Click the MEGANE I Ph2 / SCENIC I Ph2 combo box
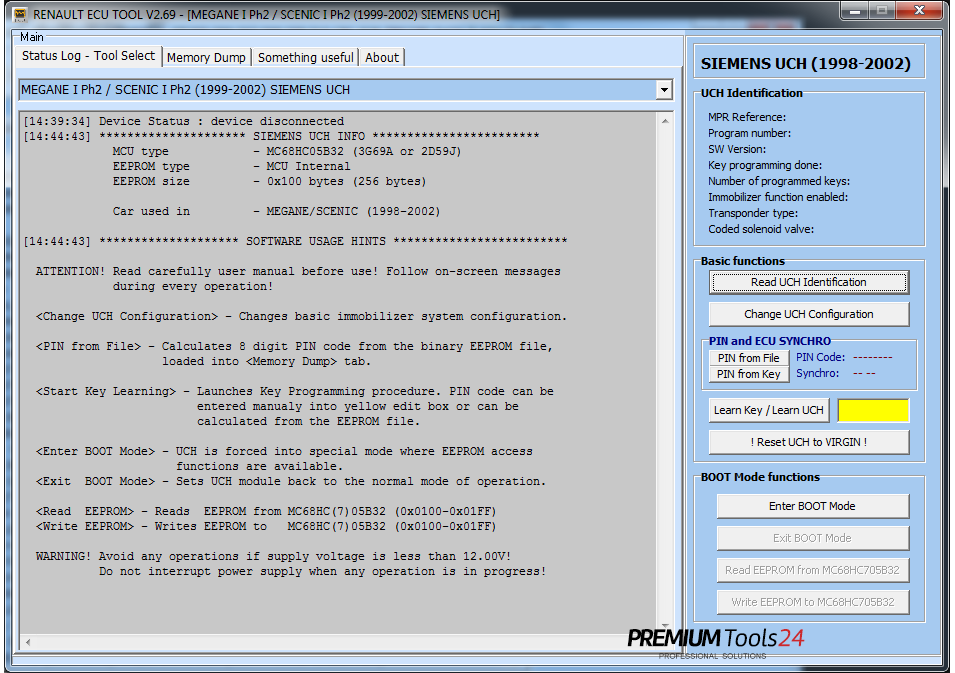Viewport: 955px width, 673px height. [345, 90]
